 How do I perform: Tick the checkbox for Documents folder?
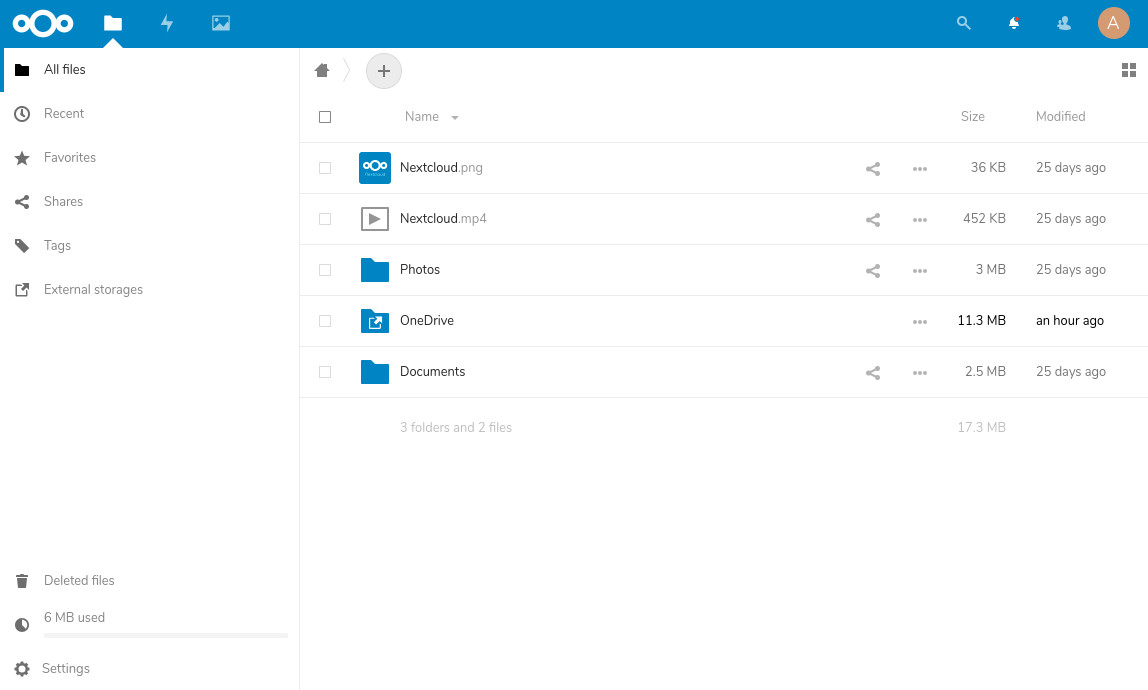click(325, 372)
